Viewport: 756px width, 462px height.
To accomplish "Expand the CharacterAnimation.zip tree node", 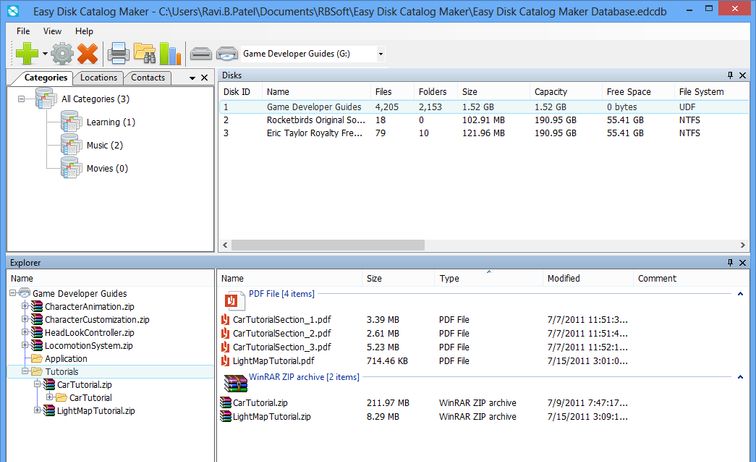I will tap(25, 306).
